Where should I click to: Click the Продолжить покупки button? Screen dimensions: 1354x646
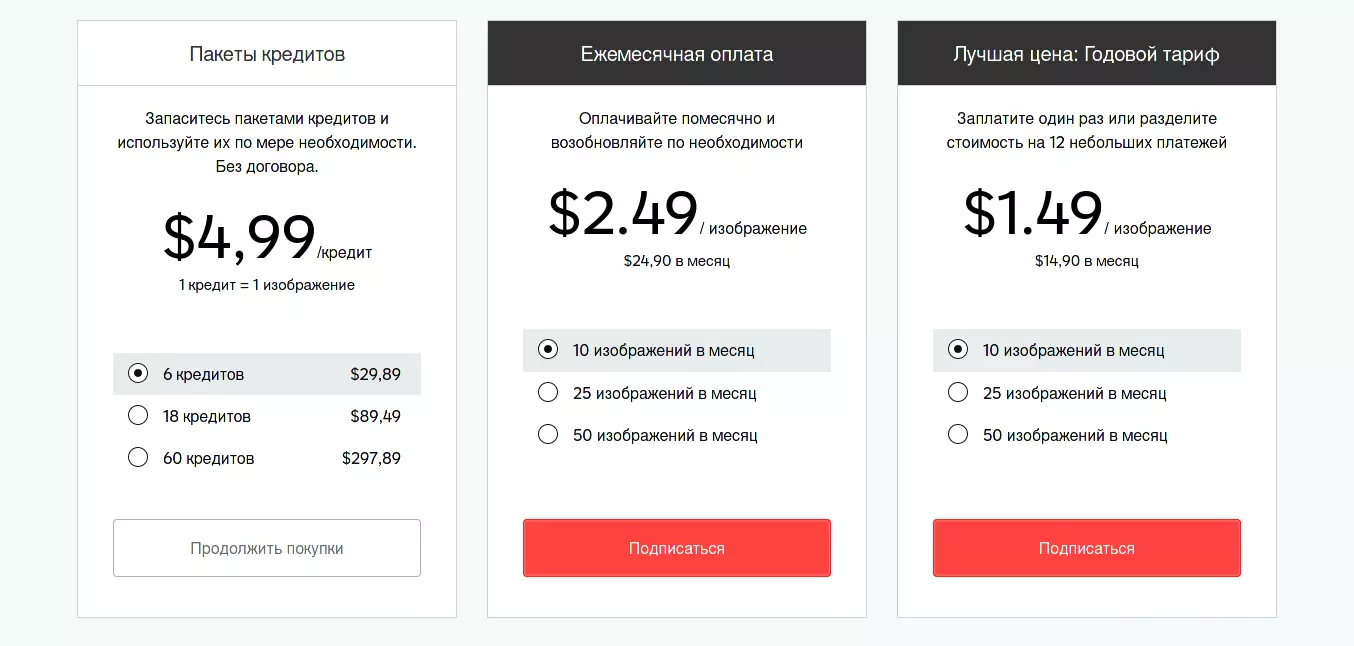pos(267,548)
